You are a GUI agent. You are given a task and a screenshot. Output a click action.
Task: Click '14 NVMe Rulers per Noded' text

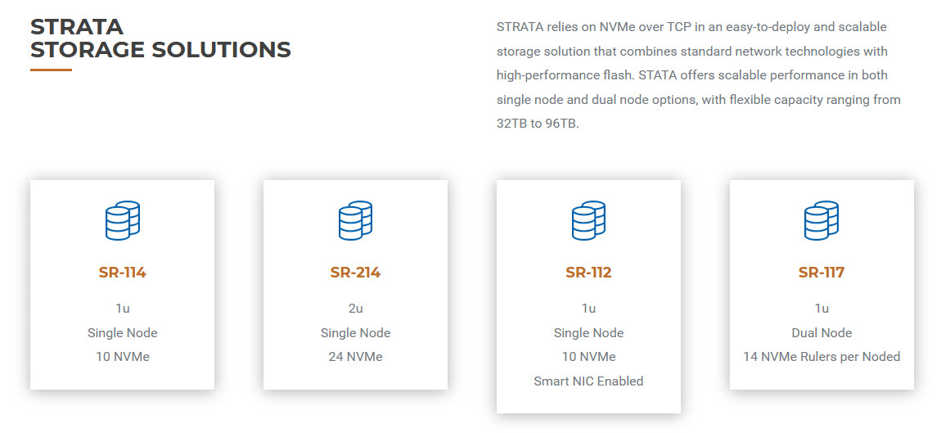coord(822,357)
